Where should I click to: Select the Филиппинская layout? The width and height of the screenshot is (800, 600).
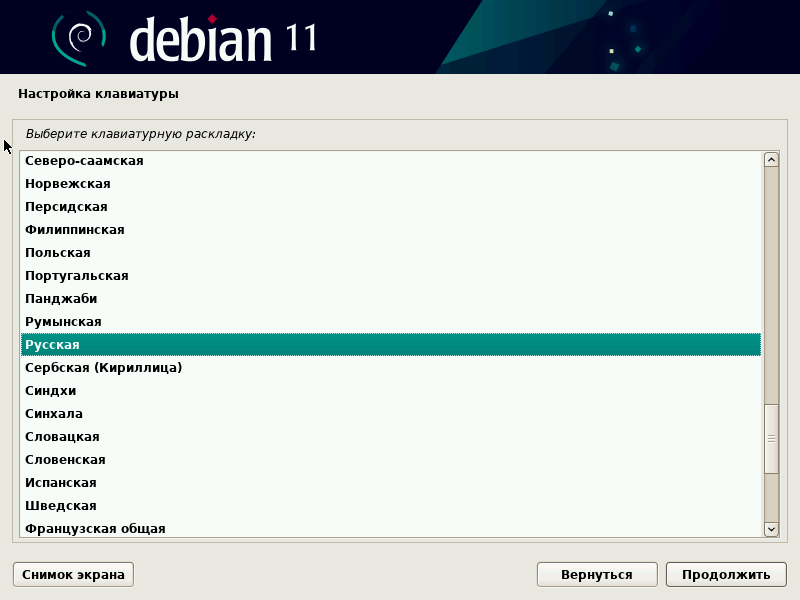pyautogui.click(x=100, y=229)
